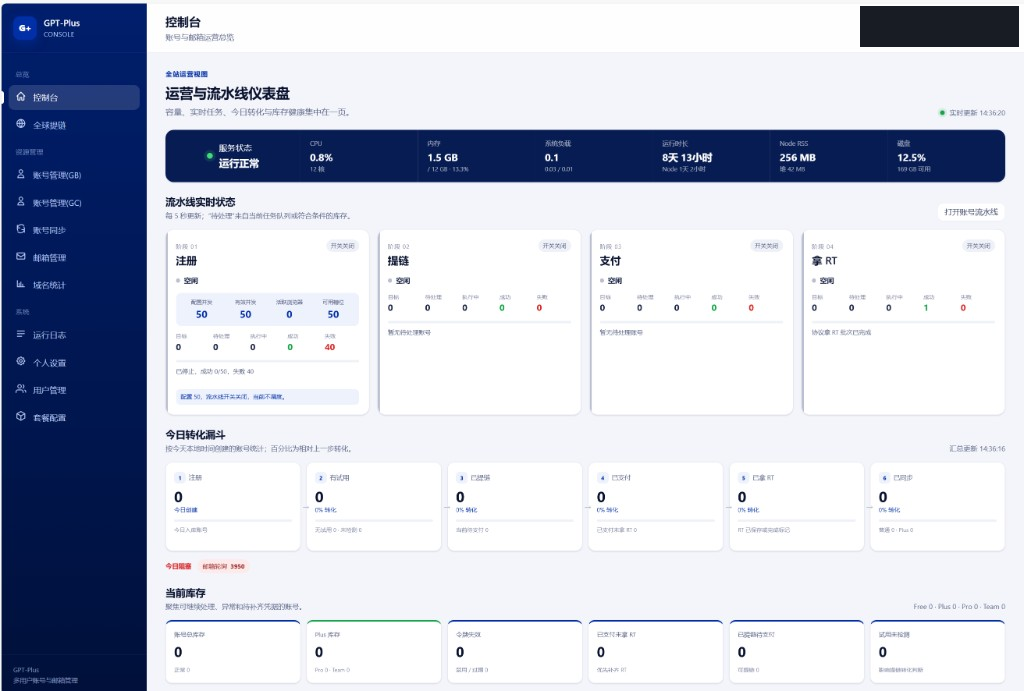Click the sync icon beside 账号同步
Screen dimensions: 1024x691
click(21, 229)
